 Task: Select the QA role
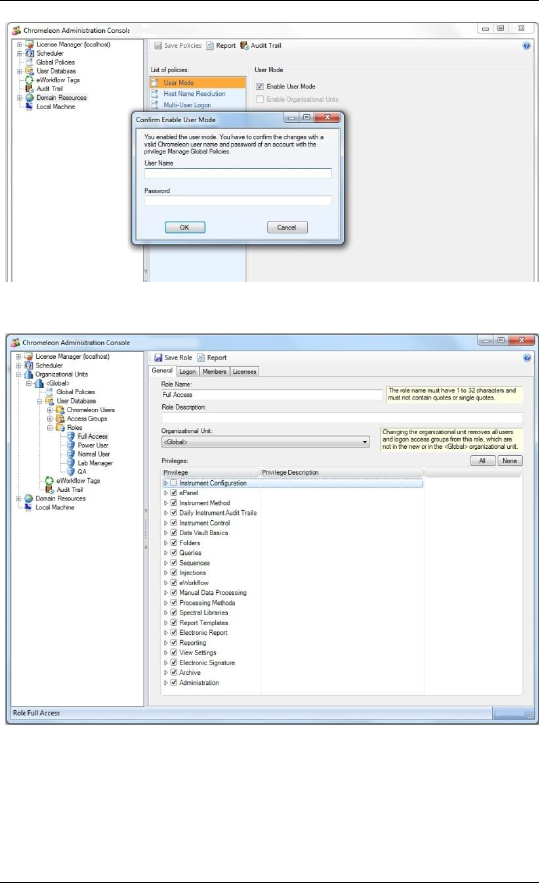82,471
